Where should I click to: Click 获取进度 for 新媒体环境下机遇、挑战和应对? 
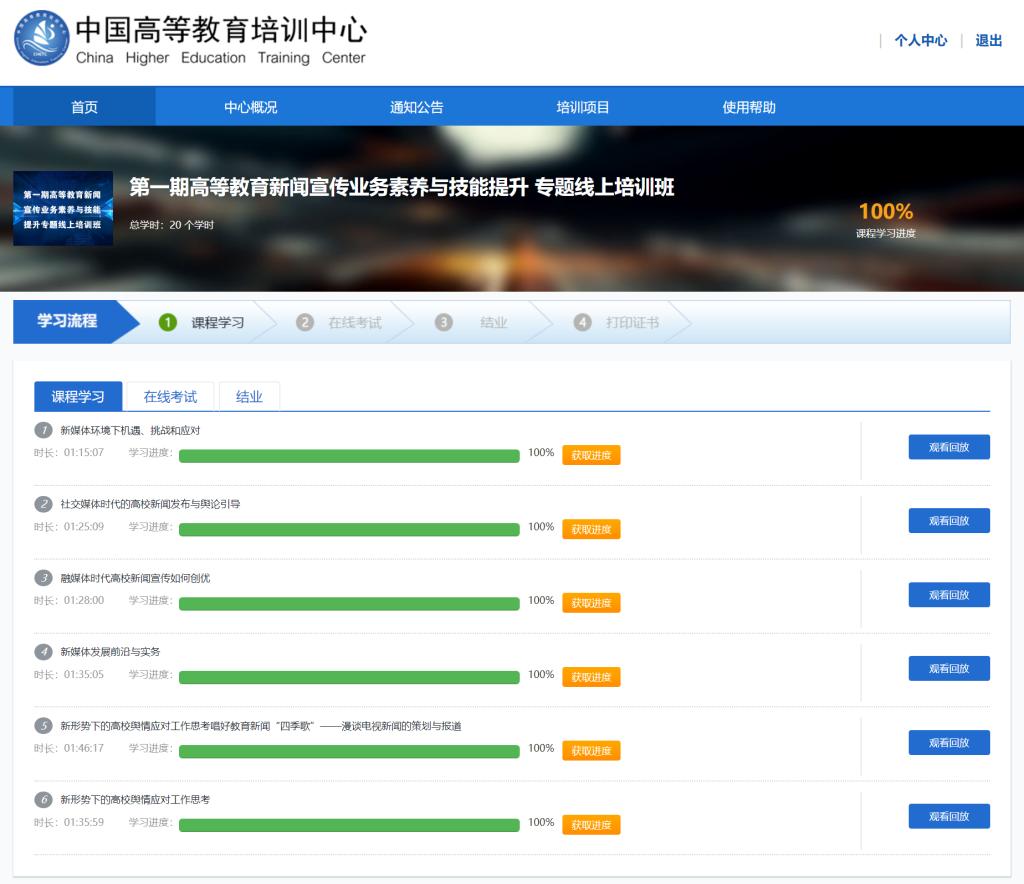(591, 455)
